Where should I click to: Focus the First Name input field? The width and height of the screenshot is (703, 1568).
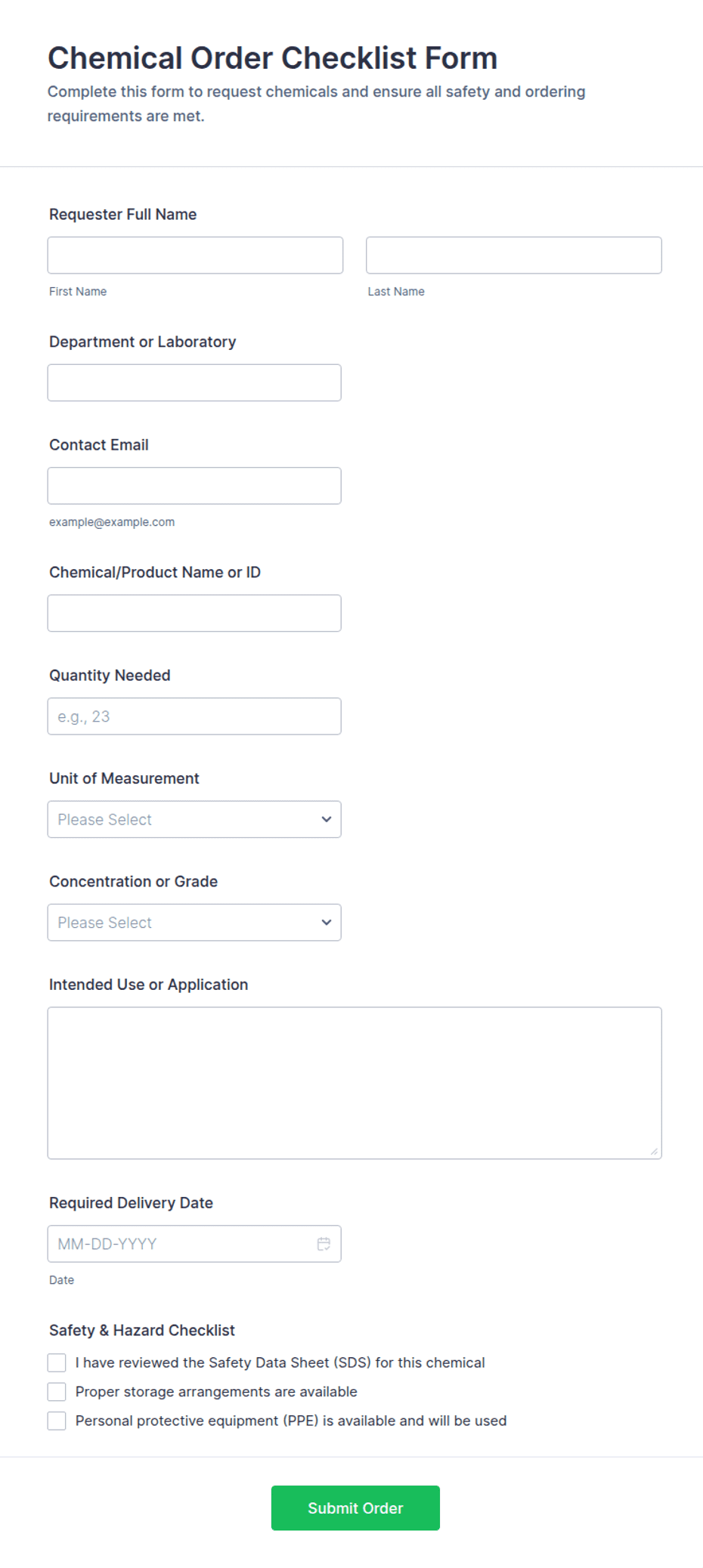[195, 255]
